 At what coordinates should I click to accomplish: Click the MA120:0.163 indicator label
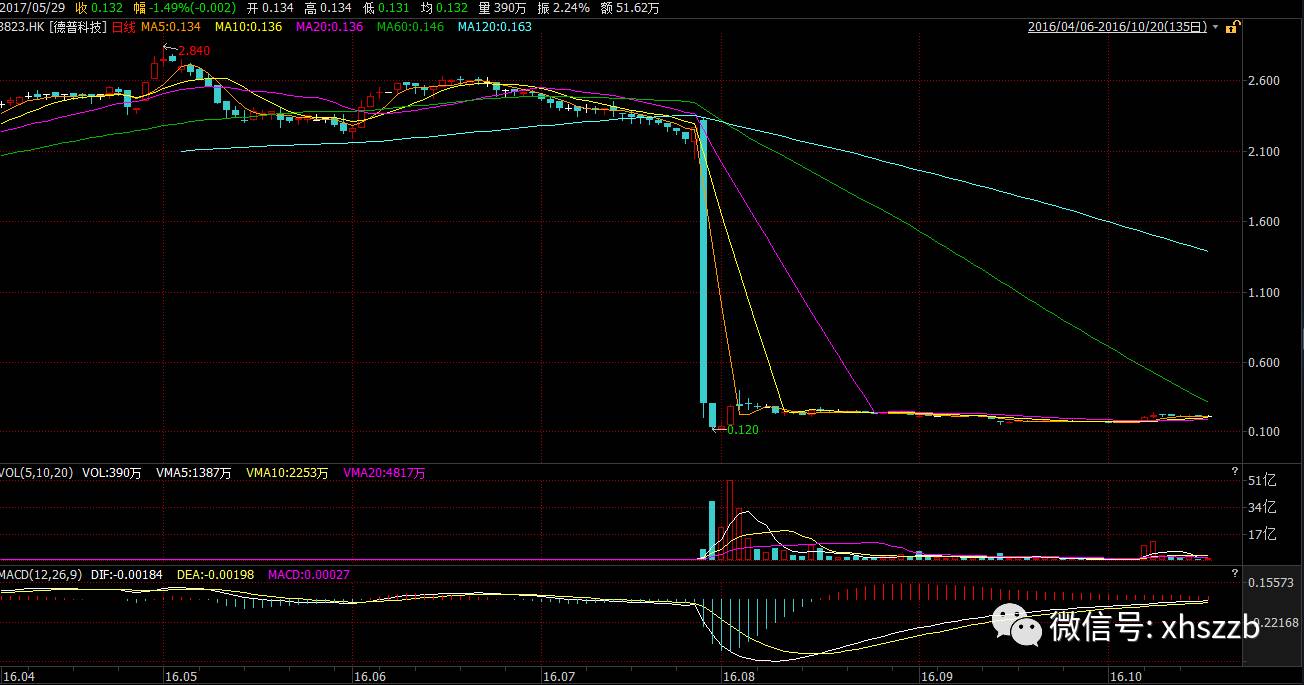[x=494, y=27]
